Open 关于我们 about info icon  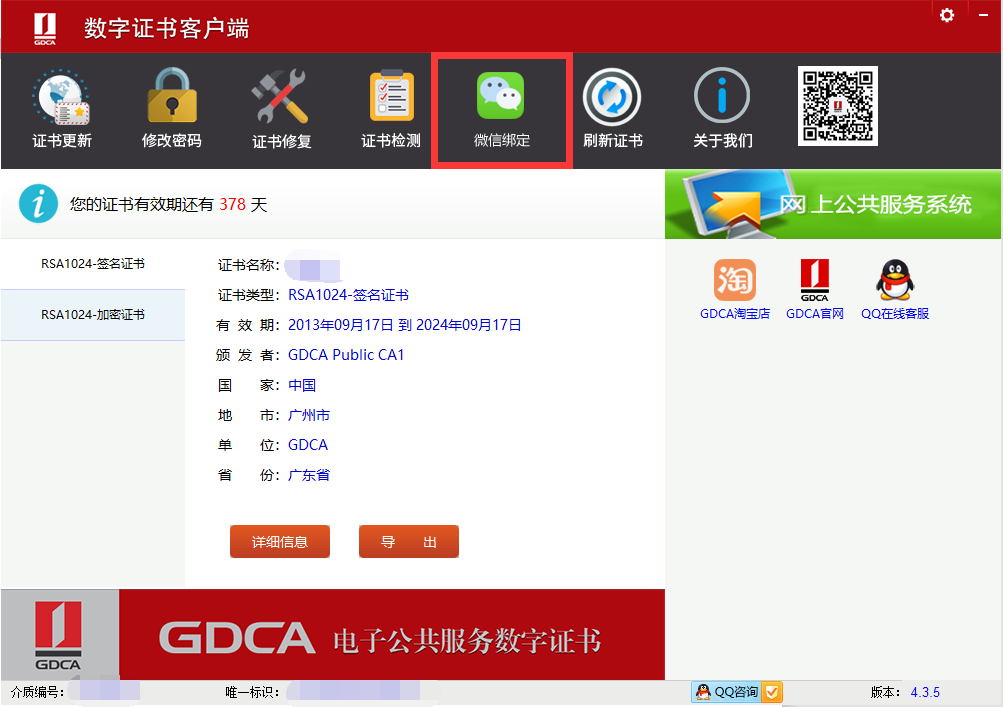click(x=722, y=95)
